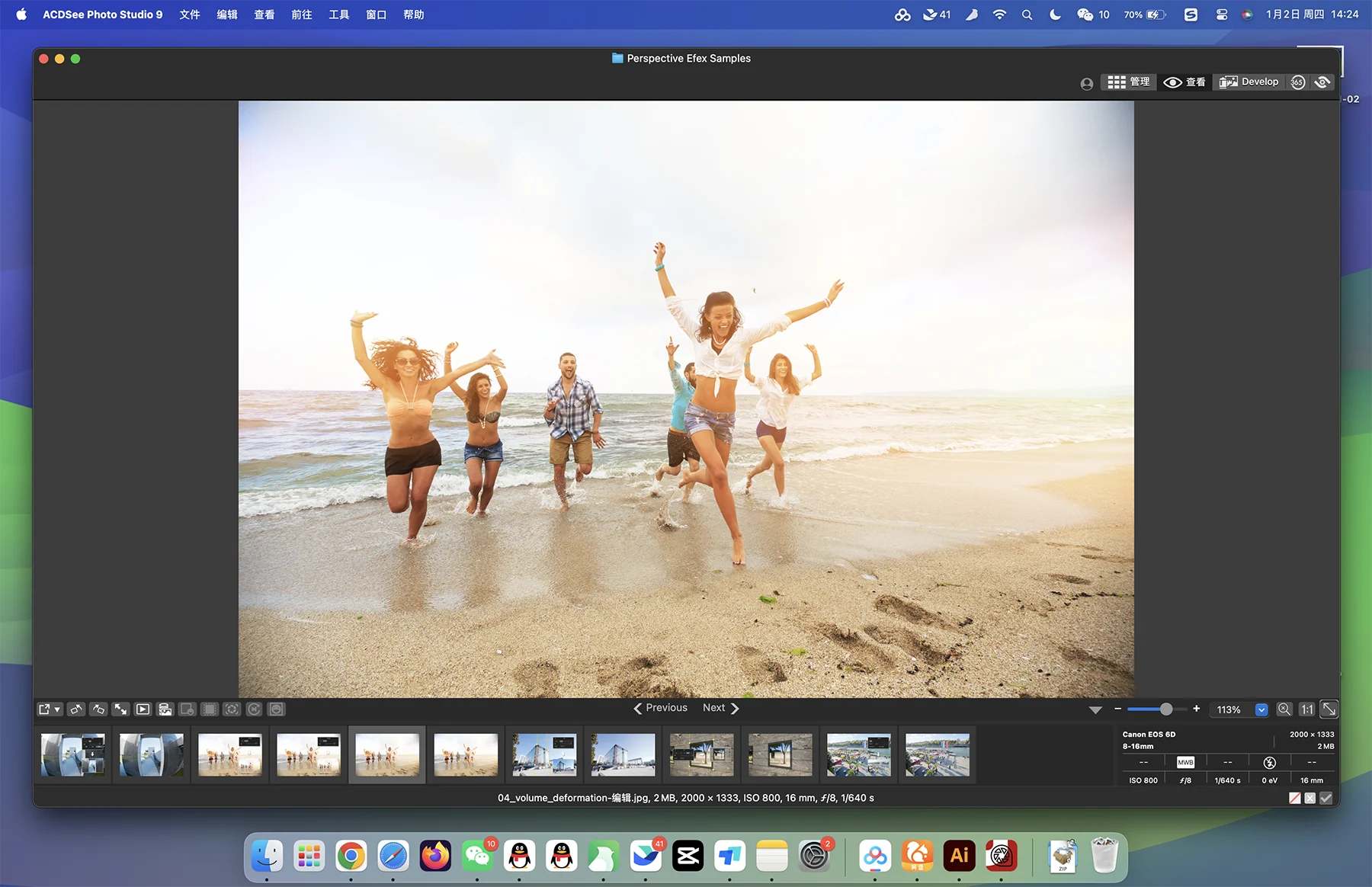Viewport: 1372px width, 887px height.
Task: Select the first fisheye building thumbnail
Action: pyautogui.click(x=73, y=755)
